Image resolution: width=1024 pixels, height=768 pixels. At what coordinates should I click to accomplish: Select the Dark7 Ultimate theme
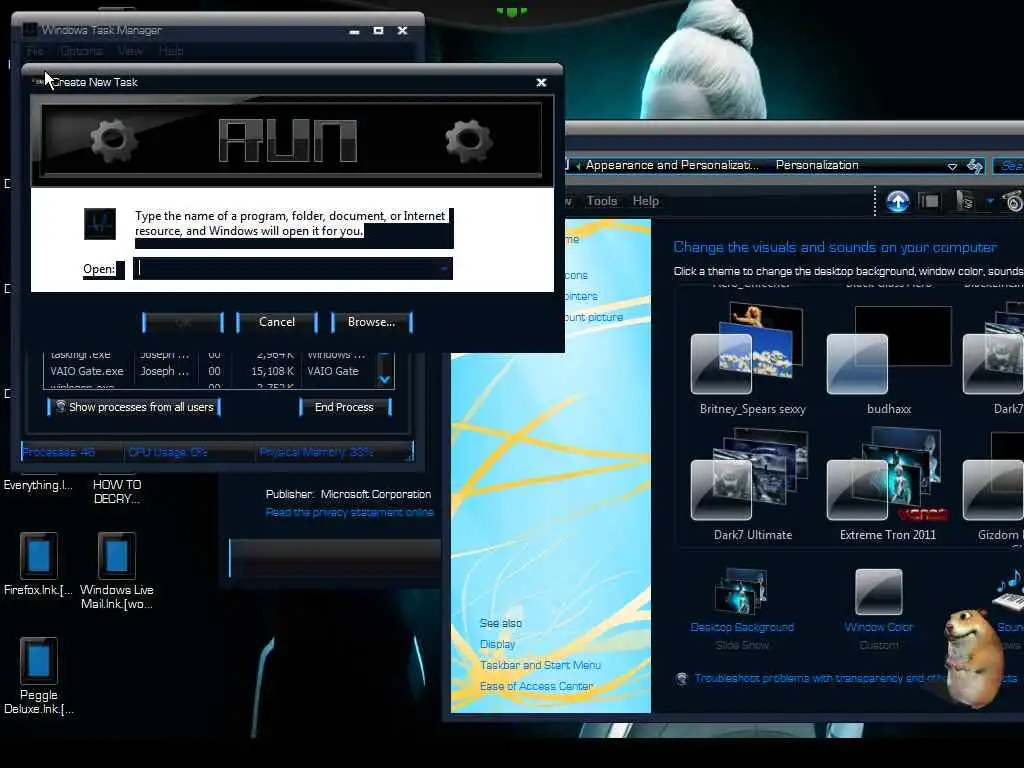752,485
